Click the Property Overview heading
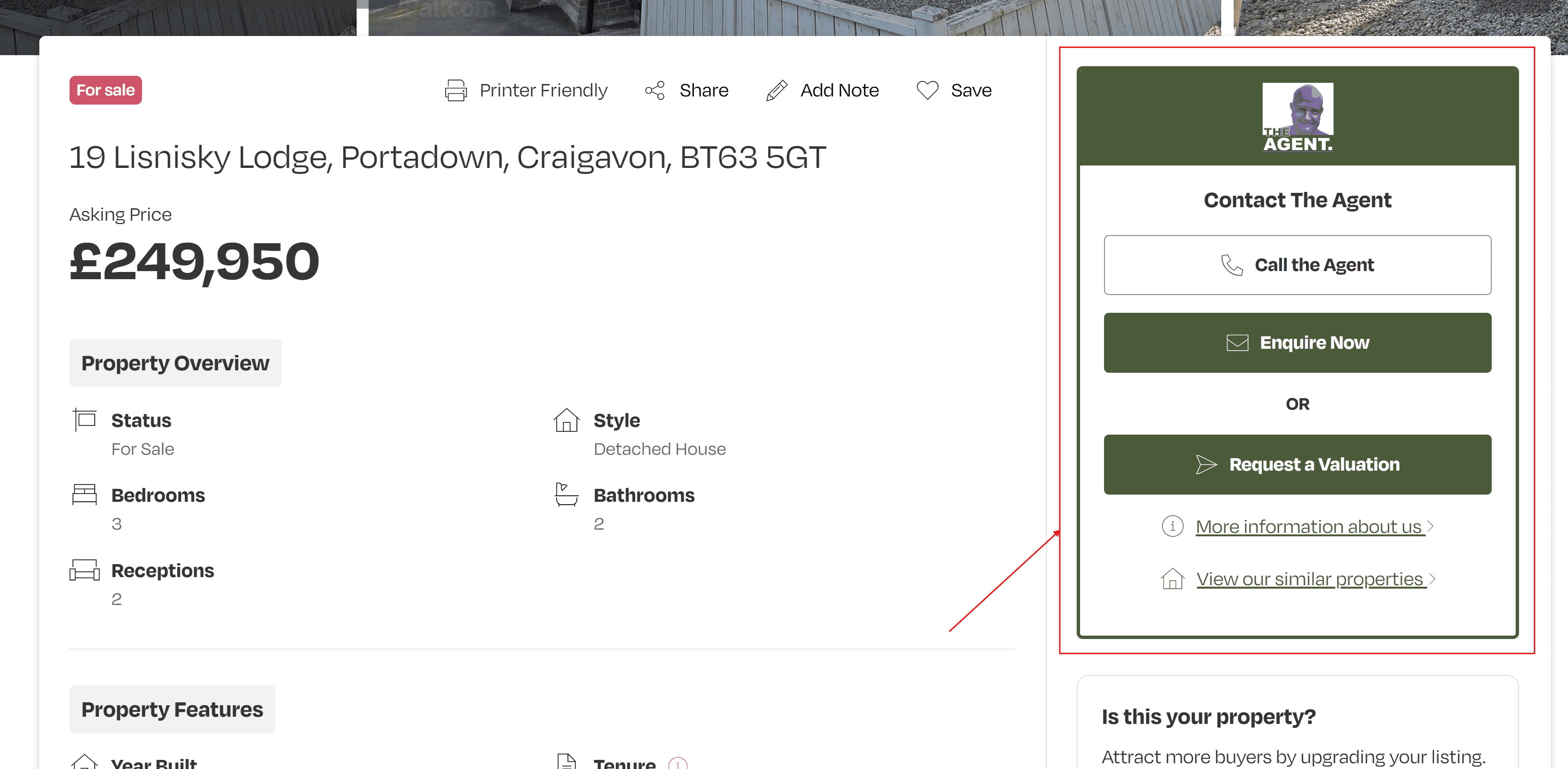 coord(175,363)
